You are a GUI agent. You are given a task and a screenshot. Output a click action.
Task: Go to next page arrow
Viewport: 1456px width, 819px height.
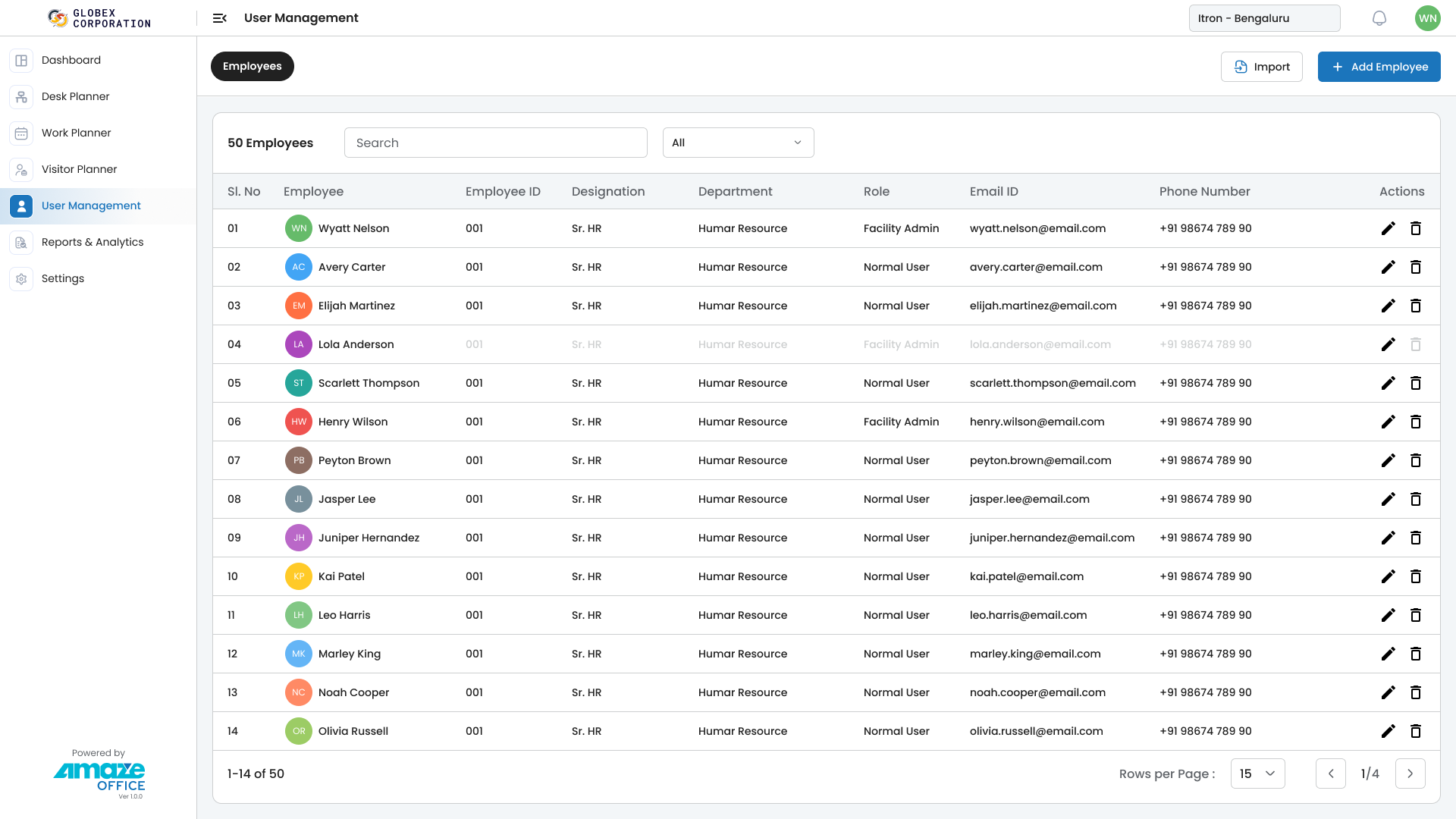(1410, 773)
